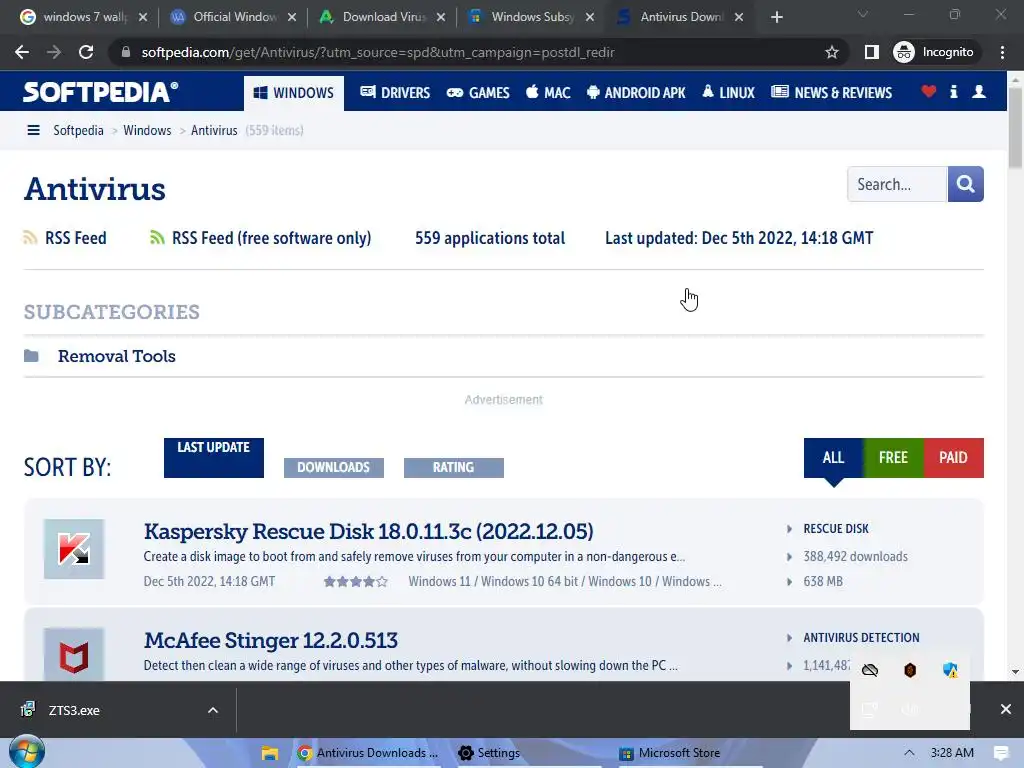Click the Windows Security shield tray icon
1024x768 pixels.
(x=950, y=670)
